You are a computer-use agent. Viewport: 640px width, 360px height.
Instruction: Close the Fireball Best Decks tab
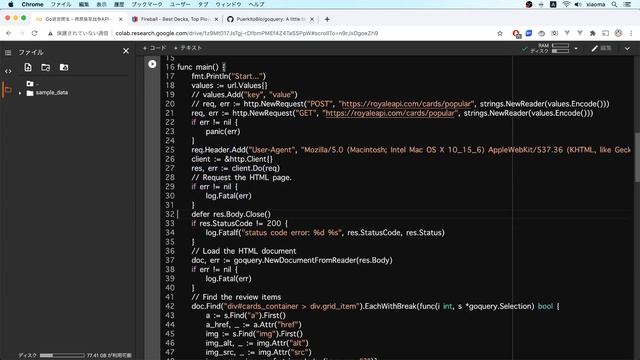216,19
